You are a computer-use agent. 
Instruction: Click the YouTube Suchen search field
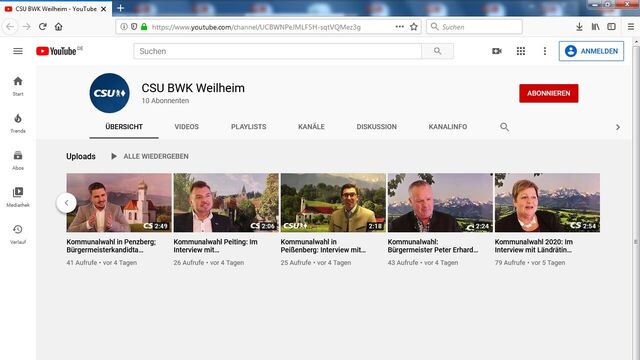278,51
